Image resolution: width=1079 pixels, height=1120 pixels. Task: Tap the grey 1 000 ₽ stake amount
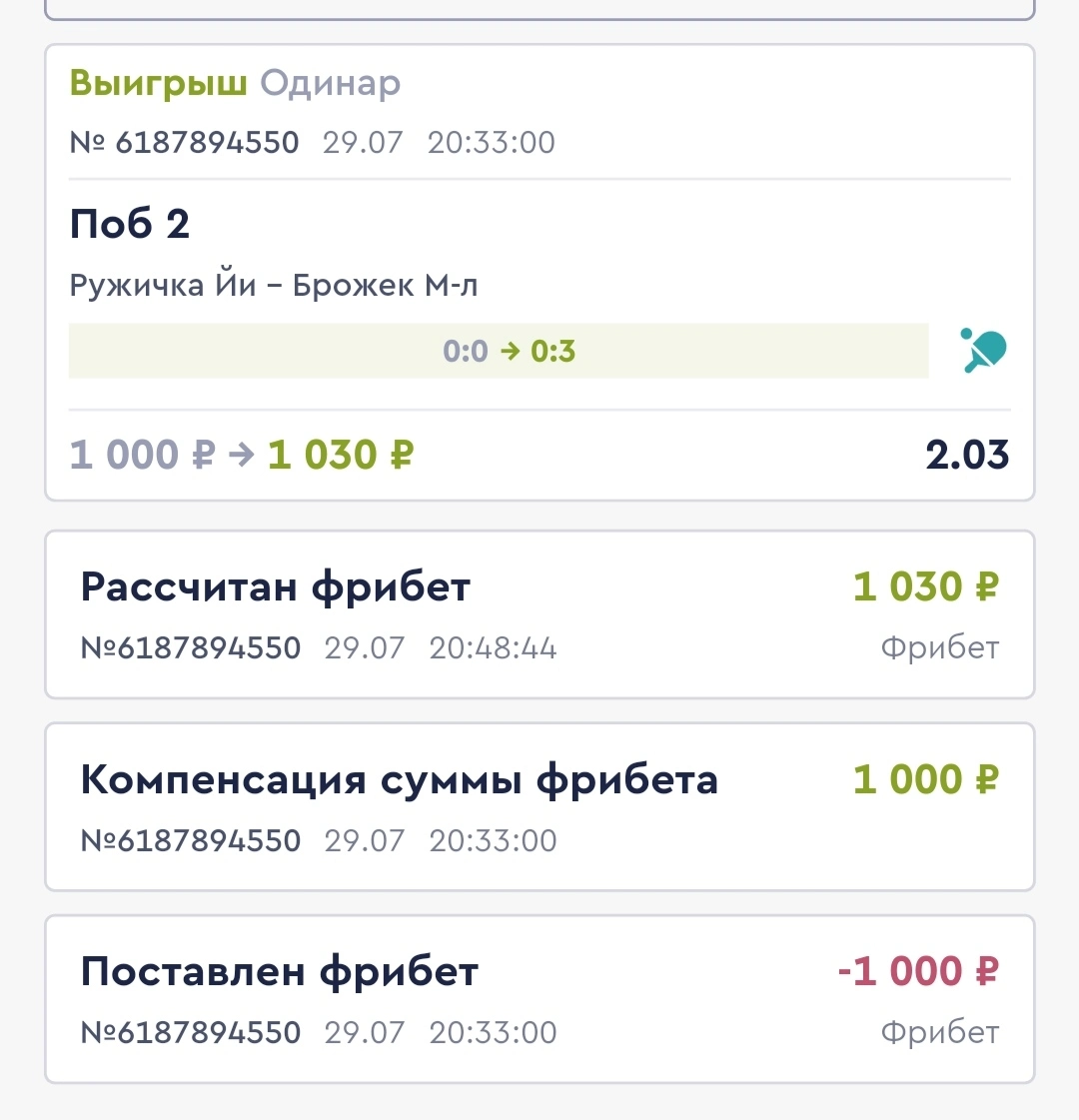tap(142, 455)
